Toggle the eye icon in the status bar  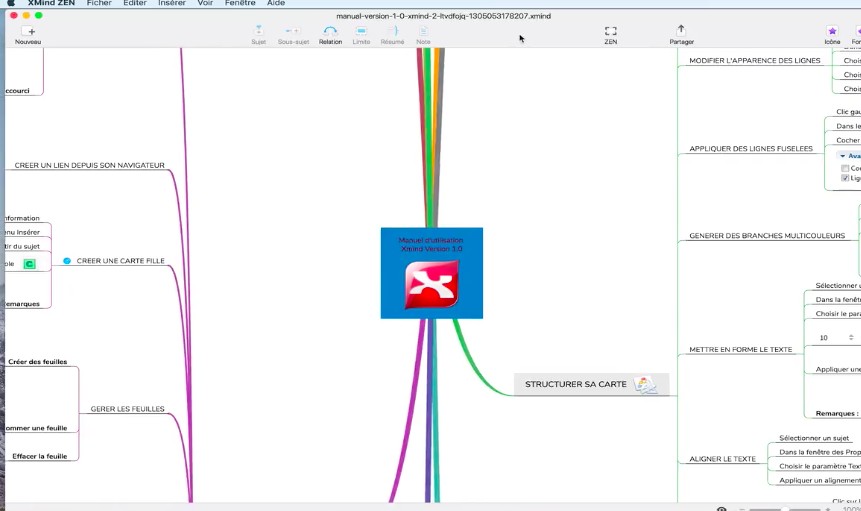722,509
